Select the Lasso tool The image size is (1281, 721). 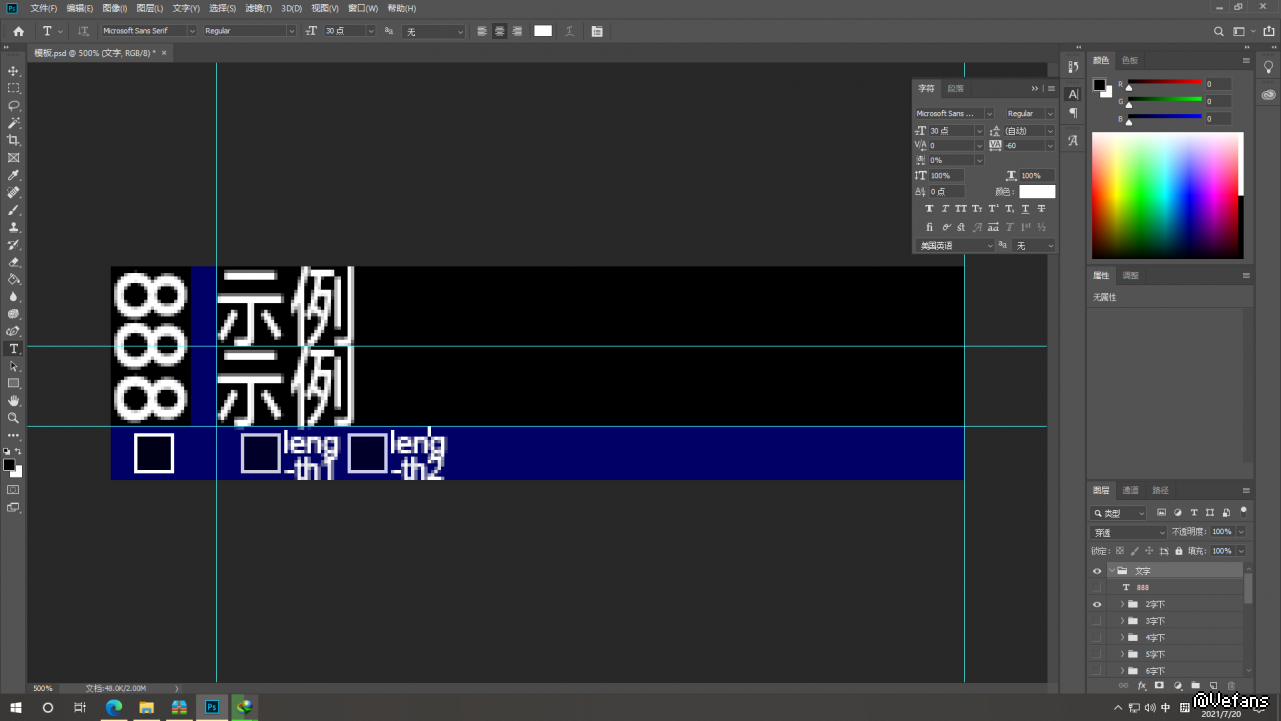14,105
